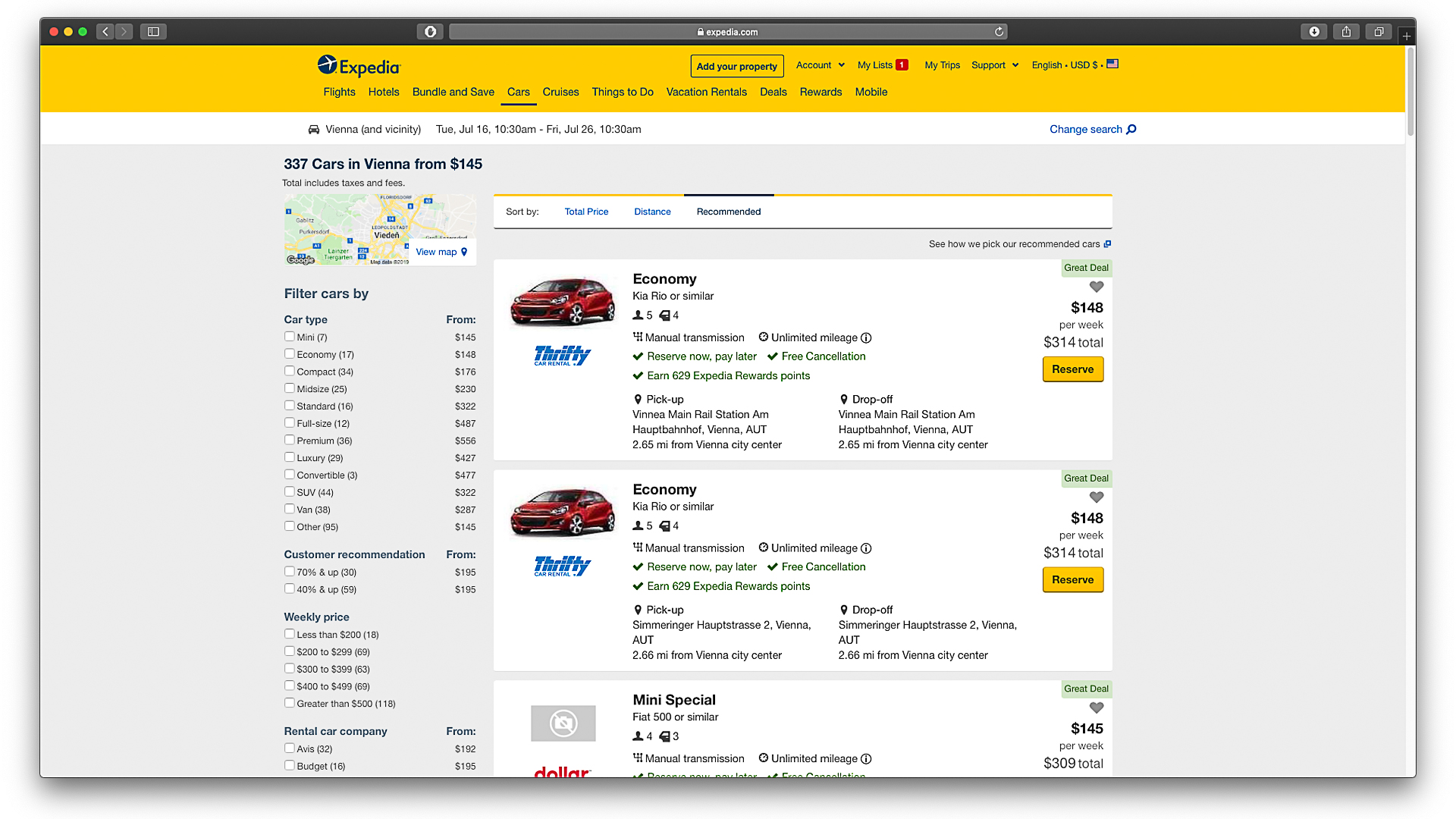Click the My Lists notification badge
Screen dimensions: 1456x819
(x=902, y=65)
